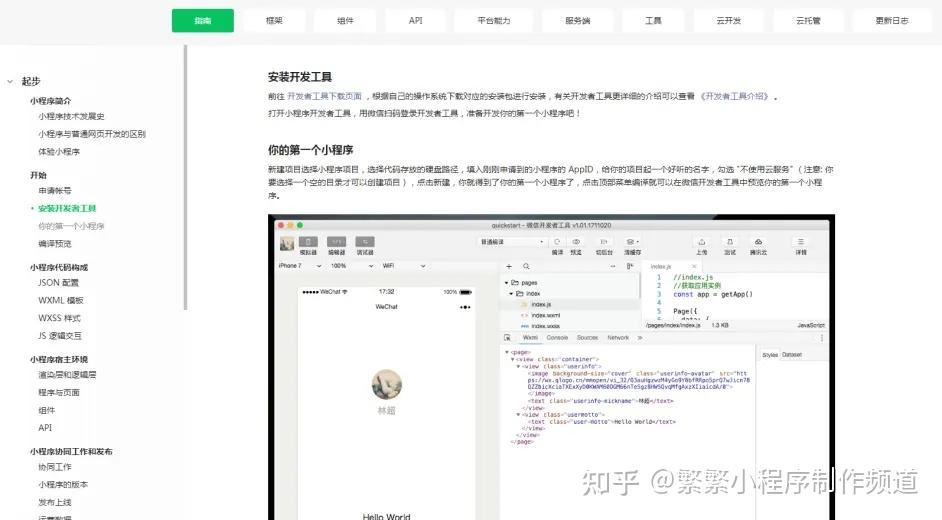Collapse the pages folder in file tree
This screenshot has width=942, height=520.
pos(506,282)
